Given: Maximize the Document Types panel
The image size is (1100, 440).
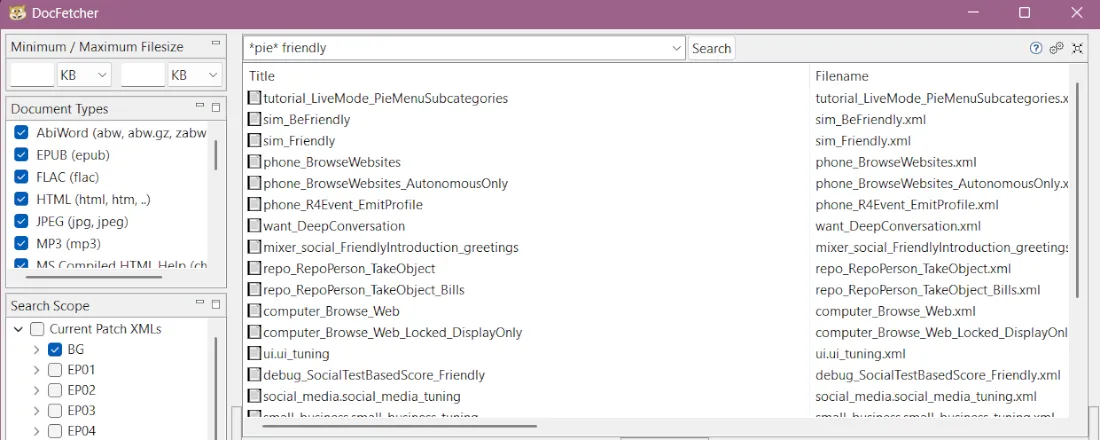Looking at the screenshot, I should click(x=216, y=107).
